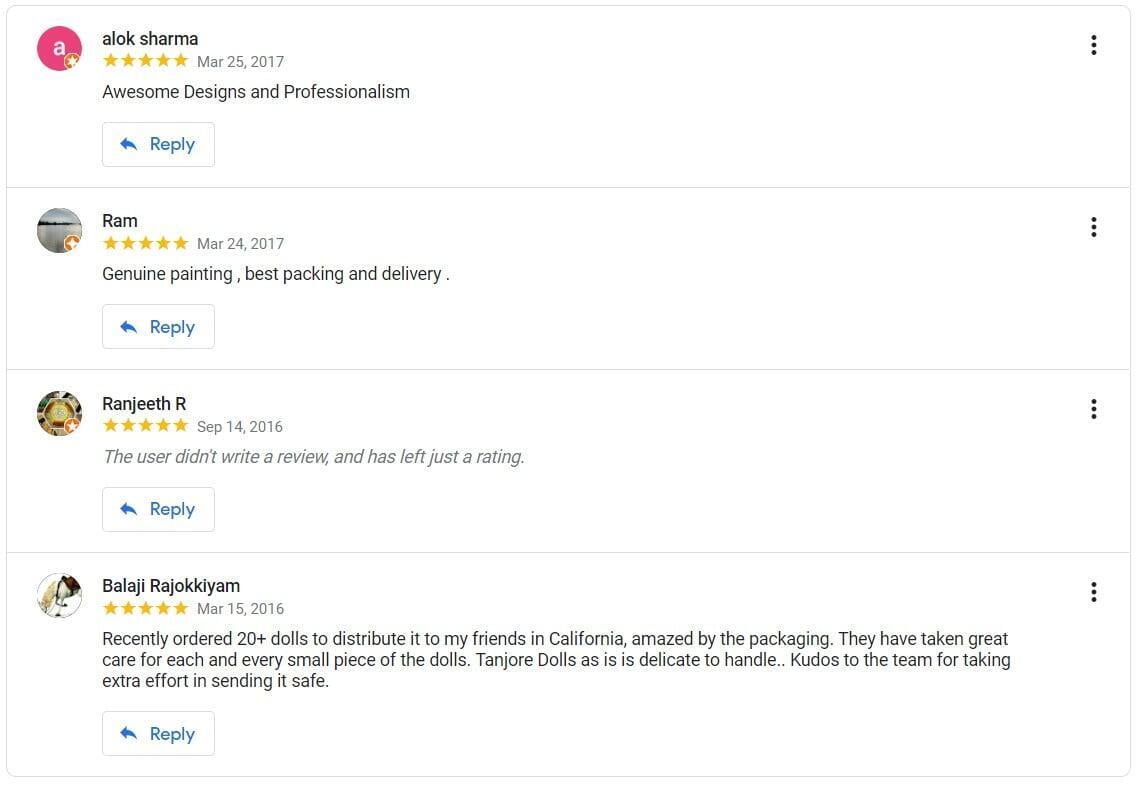
Task: Click the five-star rating on alok sharma's review
Action: pyautogui.click(x=145, y=61)
